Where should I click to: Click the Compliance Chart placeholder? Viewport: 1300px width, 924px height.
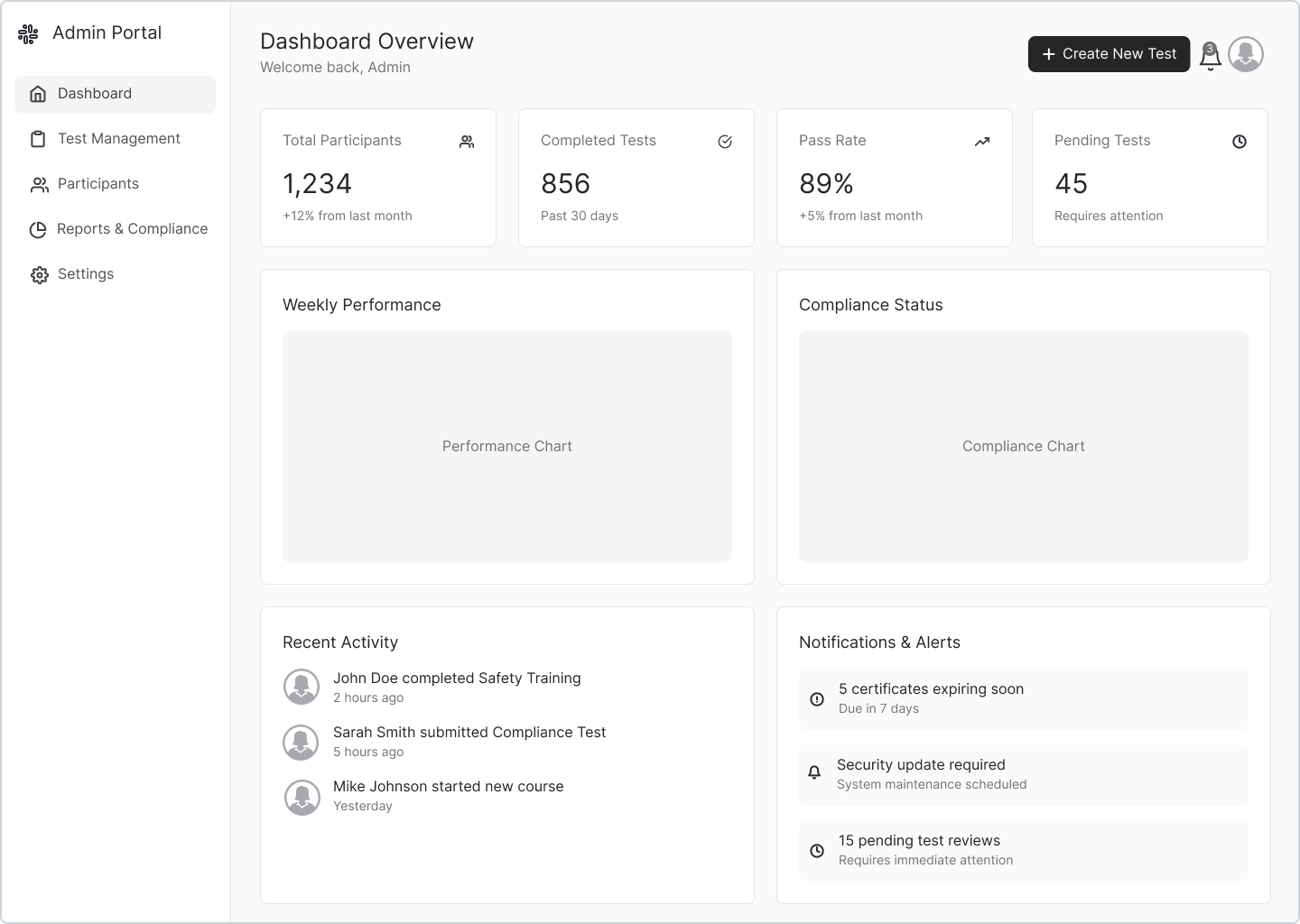pyautogui.click(x=1023, y=447)
